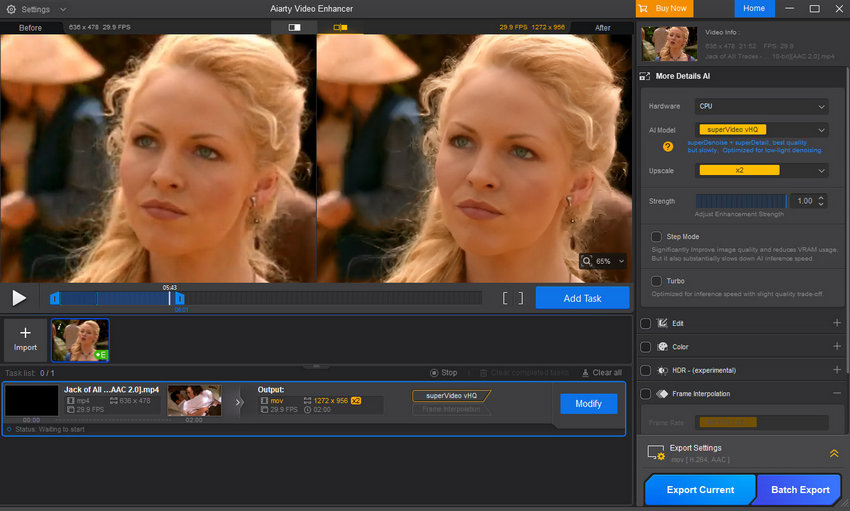Select the side-by-side compare view icon
Viewport: 850px width, 511px height.
click(340, 27)
